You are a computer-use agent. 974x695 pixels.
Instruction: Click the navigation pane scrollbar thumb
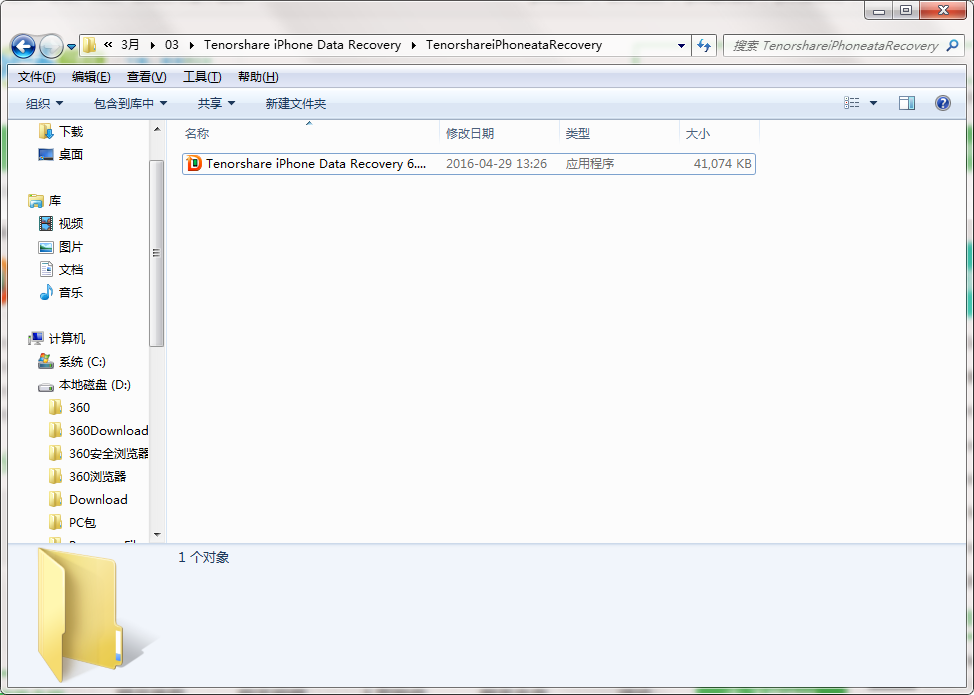(157, 253)
